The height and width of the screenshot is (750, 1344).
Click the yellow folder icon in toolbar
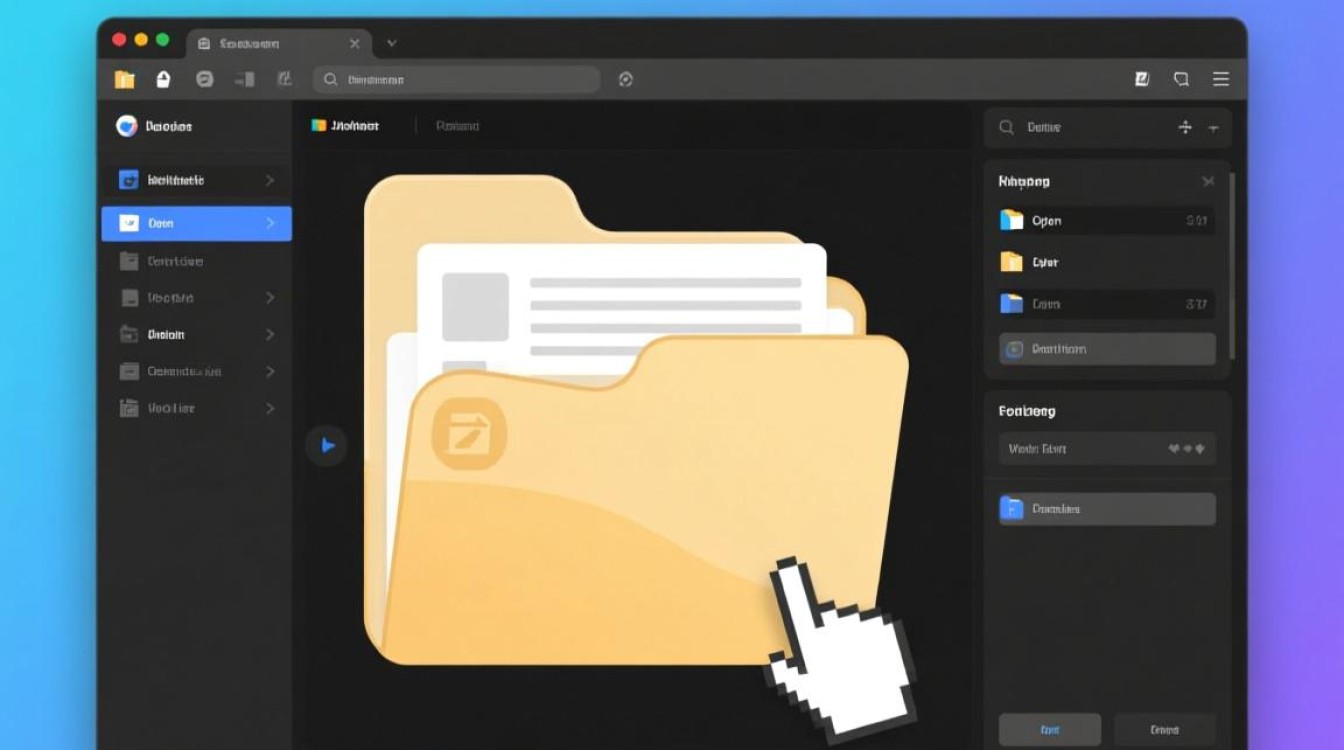point(124,80)
